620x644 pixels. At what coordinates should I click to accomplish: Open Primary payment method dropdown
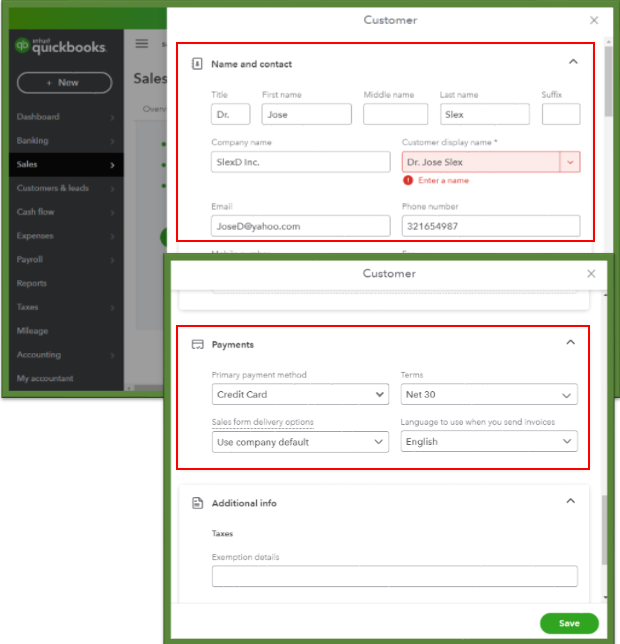point(300,394)
